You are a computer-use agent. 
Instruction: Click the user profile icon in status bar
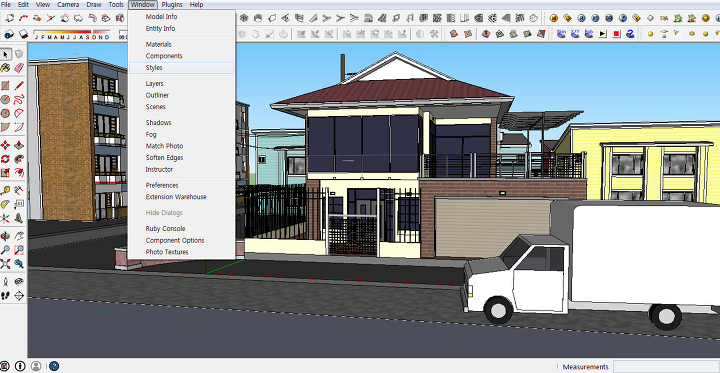tap(36, 366)
